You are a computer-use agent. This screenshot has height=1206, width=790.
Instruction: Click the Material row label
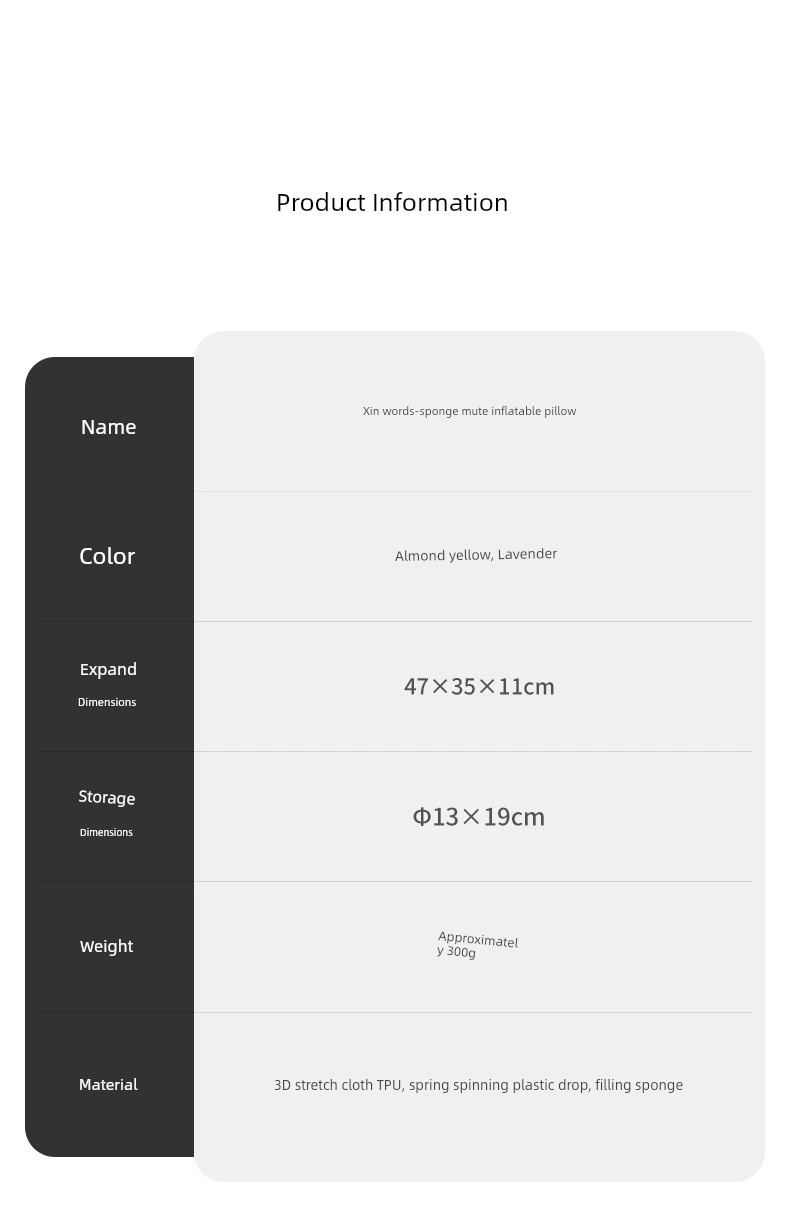[x=108, y=1084]
